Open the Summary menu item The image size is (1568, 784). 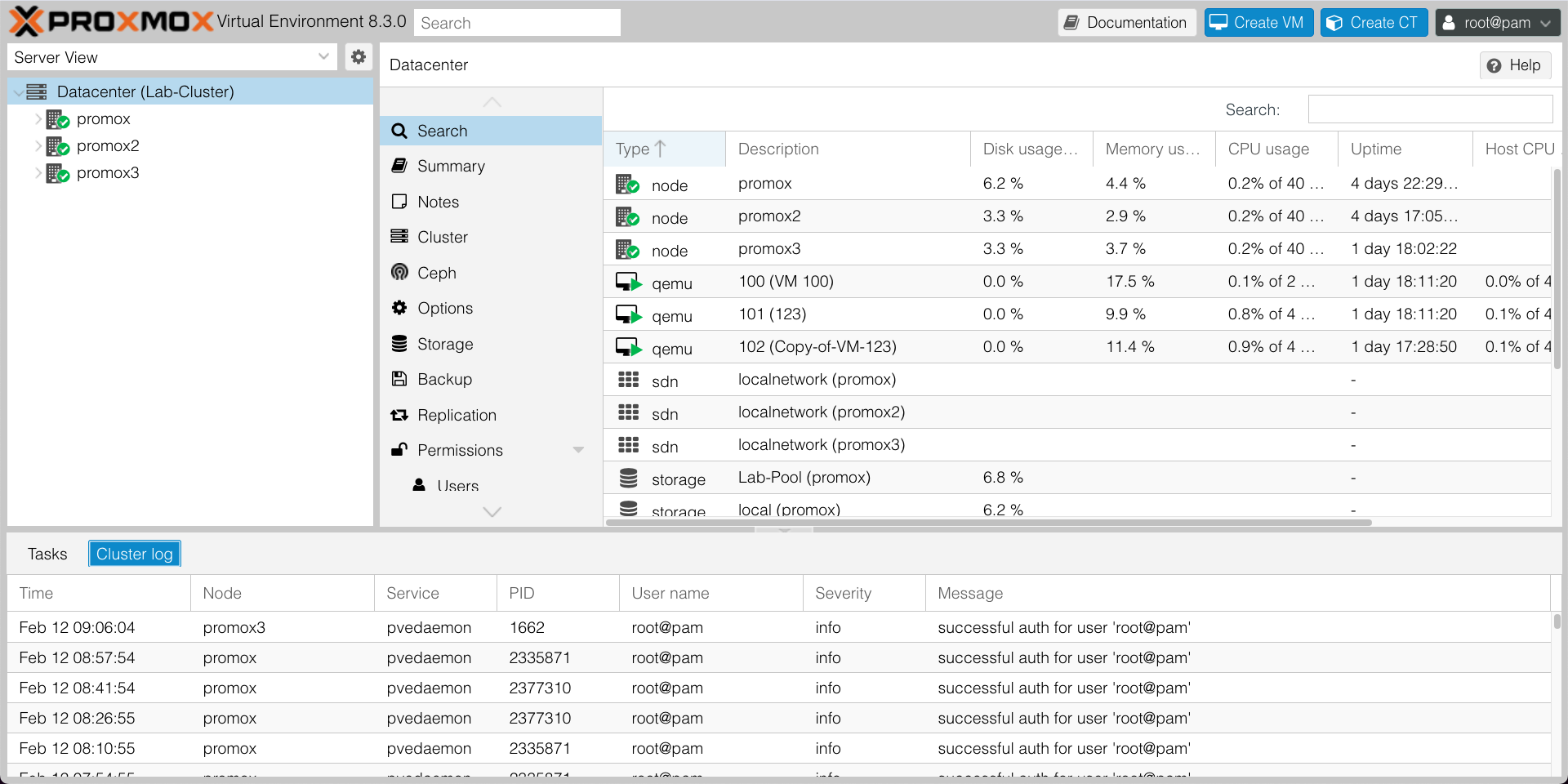450,167
